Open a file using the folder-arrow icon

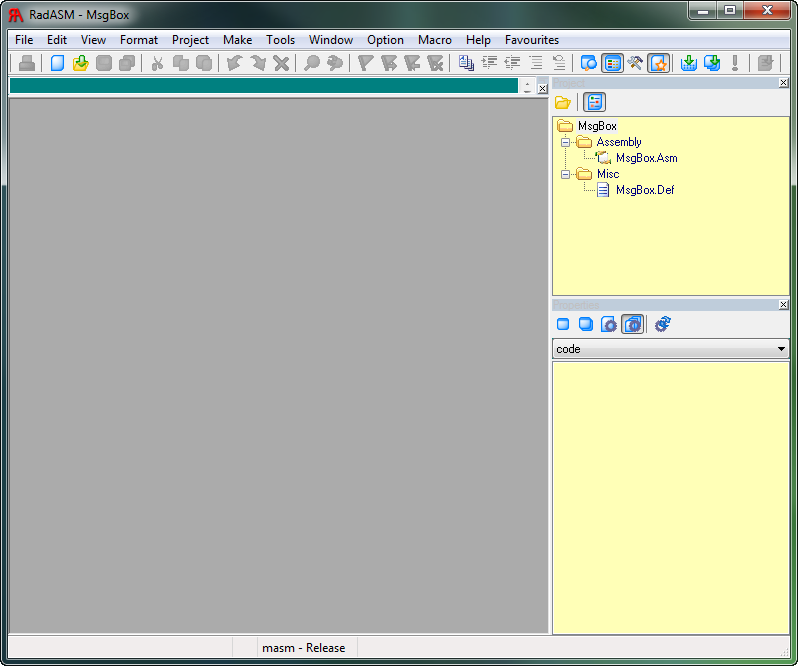coord(80,64)
